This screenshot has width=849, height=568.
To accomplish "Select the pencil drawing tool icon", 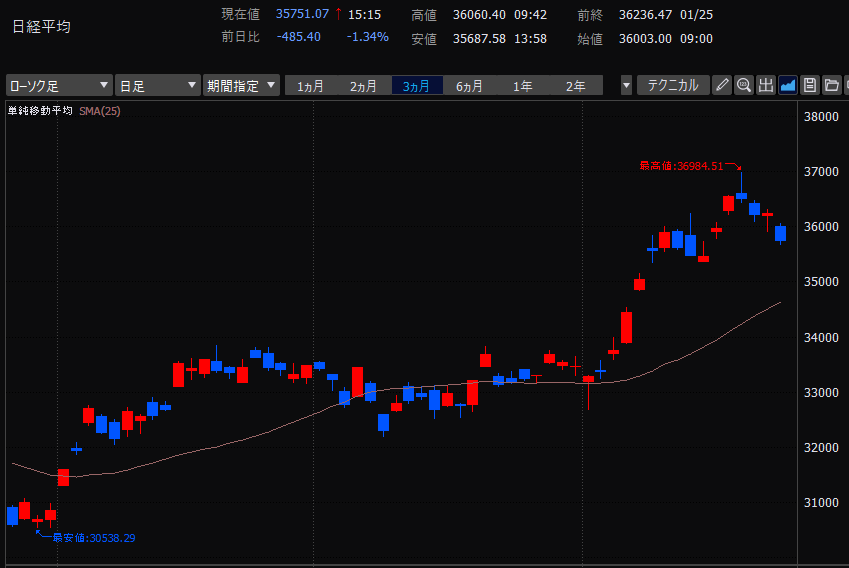I will [722, 85].
